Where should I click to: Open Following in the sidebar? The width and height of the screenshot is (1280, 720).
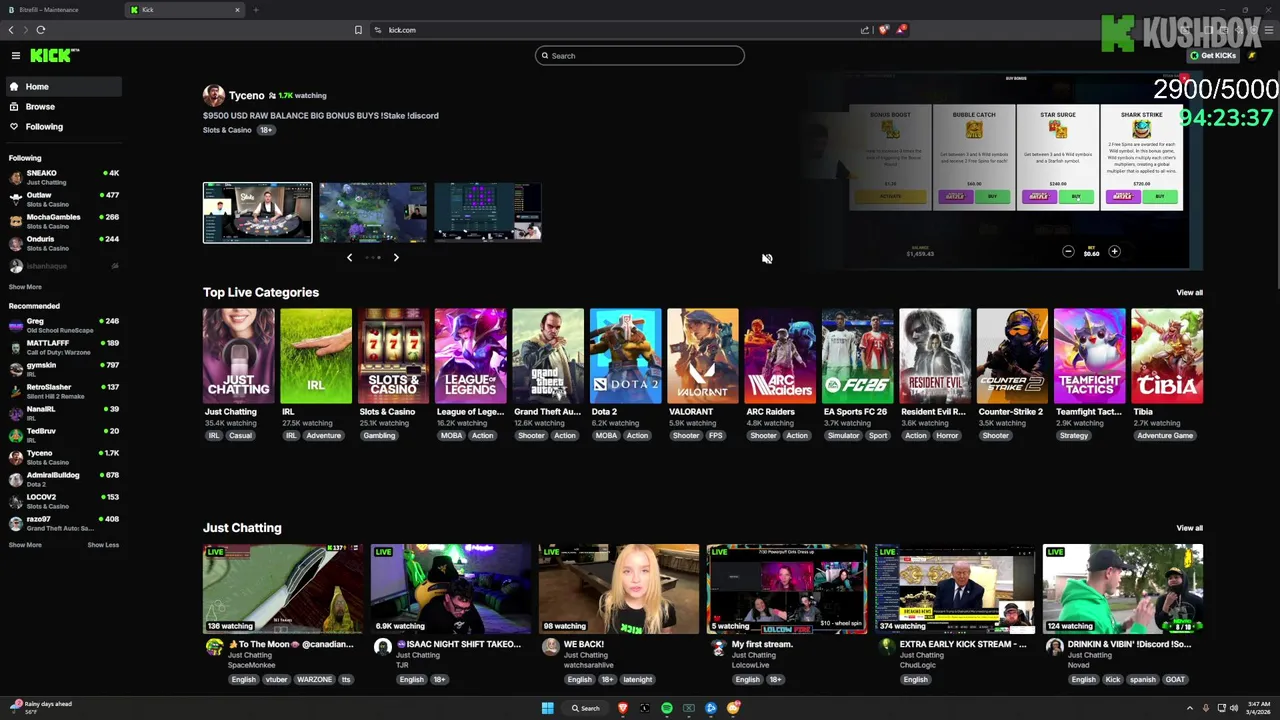click(63, 127)
